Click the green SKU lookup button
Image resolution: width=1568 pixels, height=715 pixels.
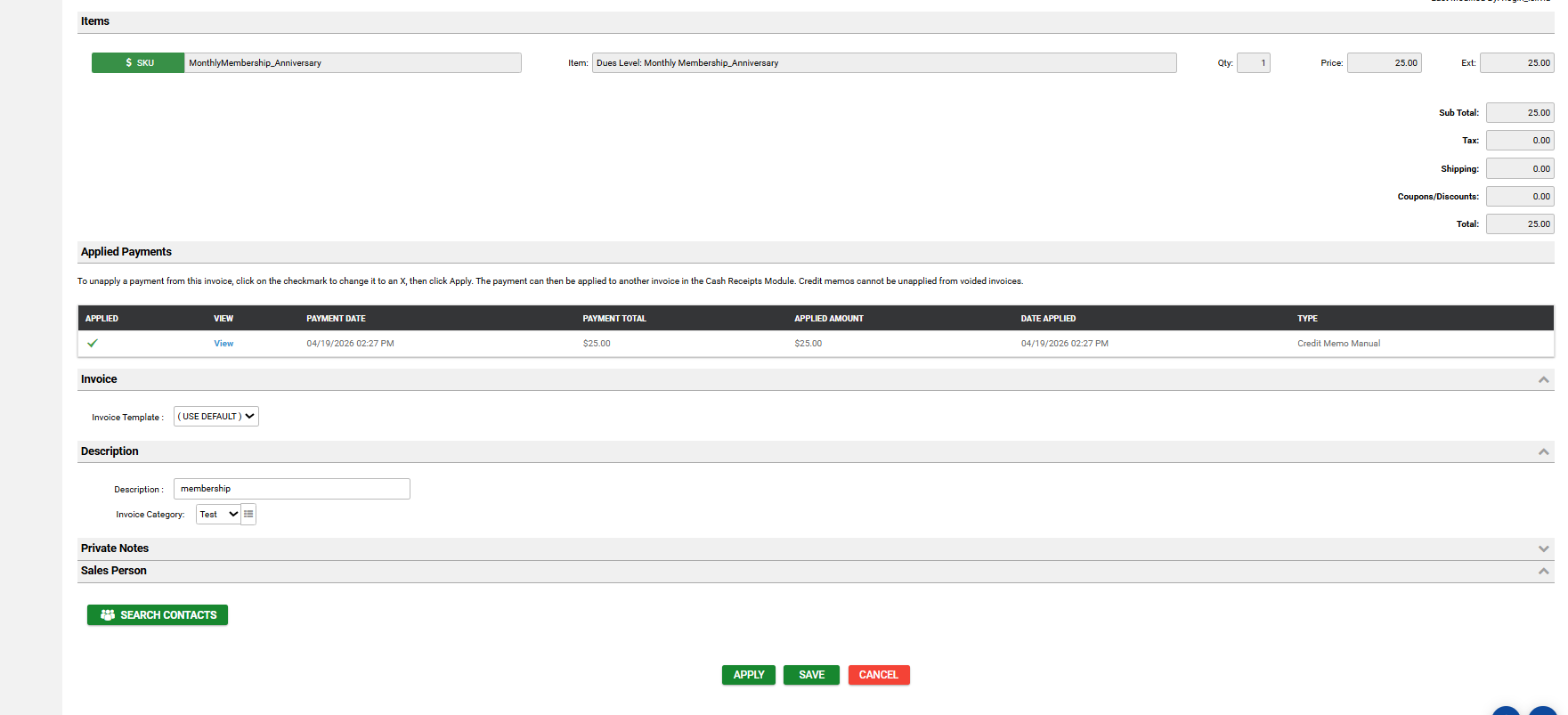[x=138, y=63]
